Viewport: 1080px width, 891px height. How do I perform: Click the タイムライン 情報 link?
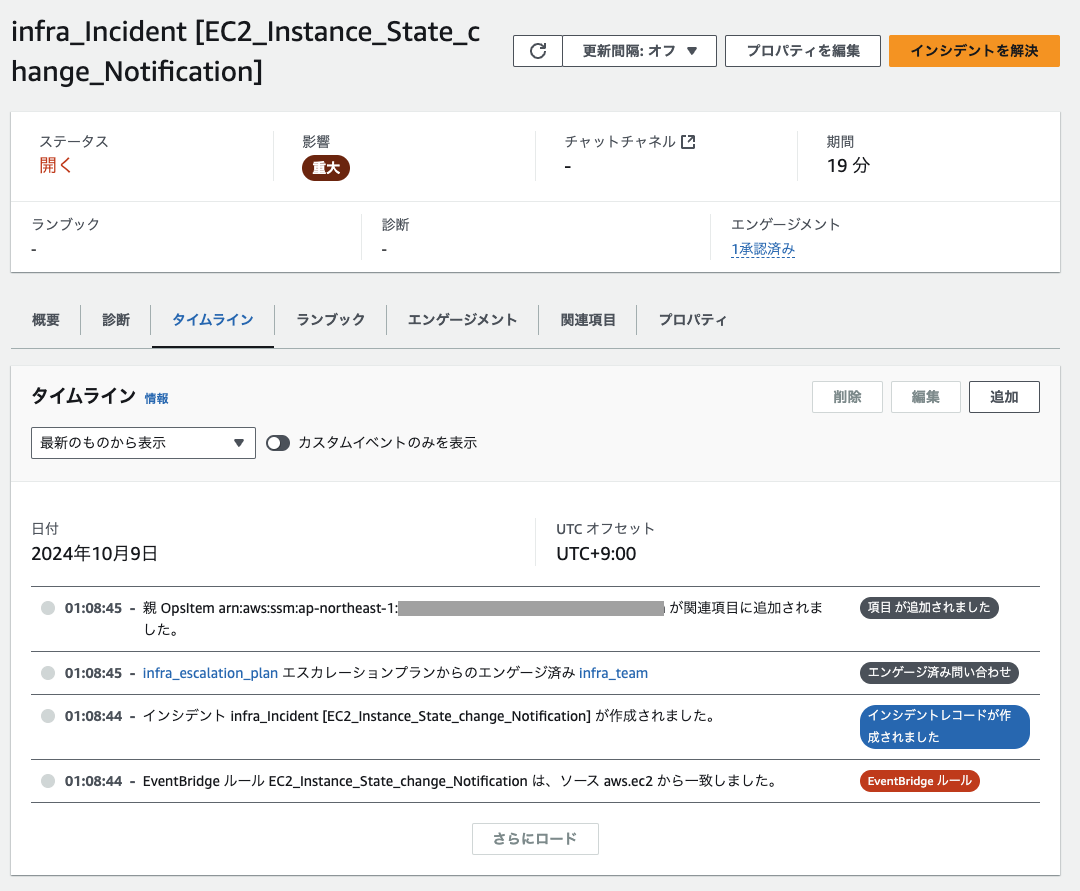[x=156, y=399]
